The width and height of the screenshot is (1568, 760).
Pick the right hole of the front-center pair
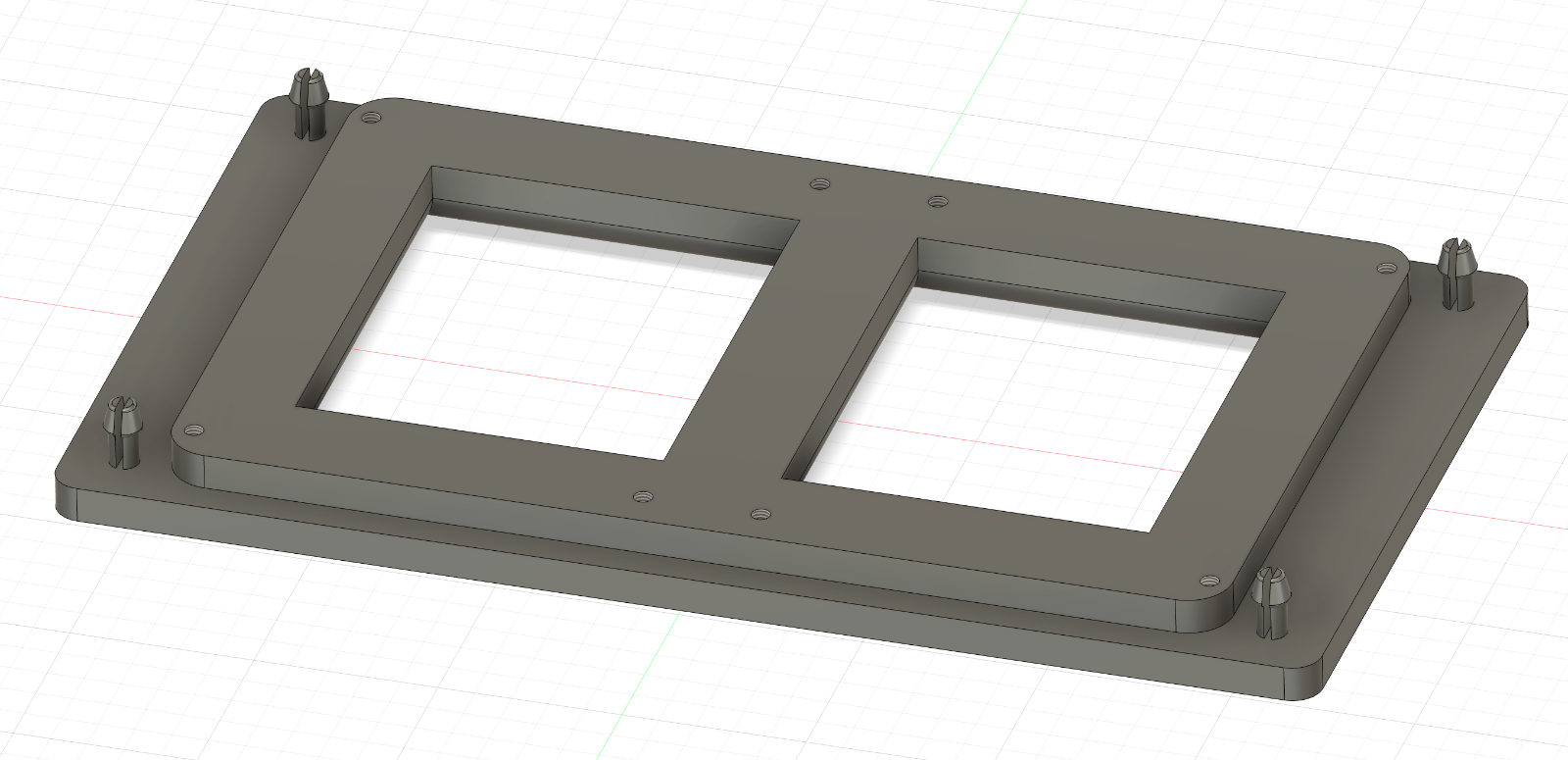click(760, 513)
